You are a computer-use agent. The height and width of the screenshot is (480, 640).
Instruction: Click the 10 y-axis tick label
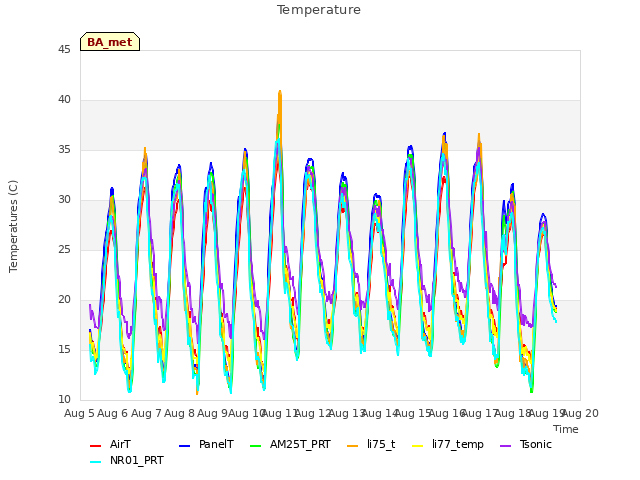(64, 400)
